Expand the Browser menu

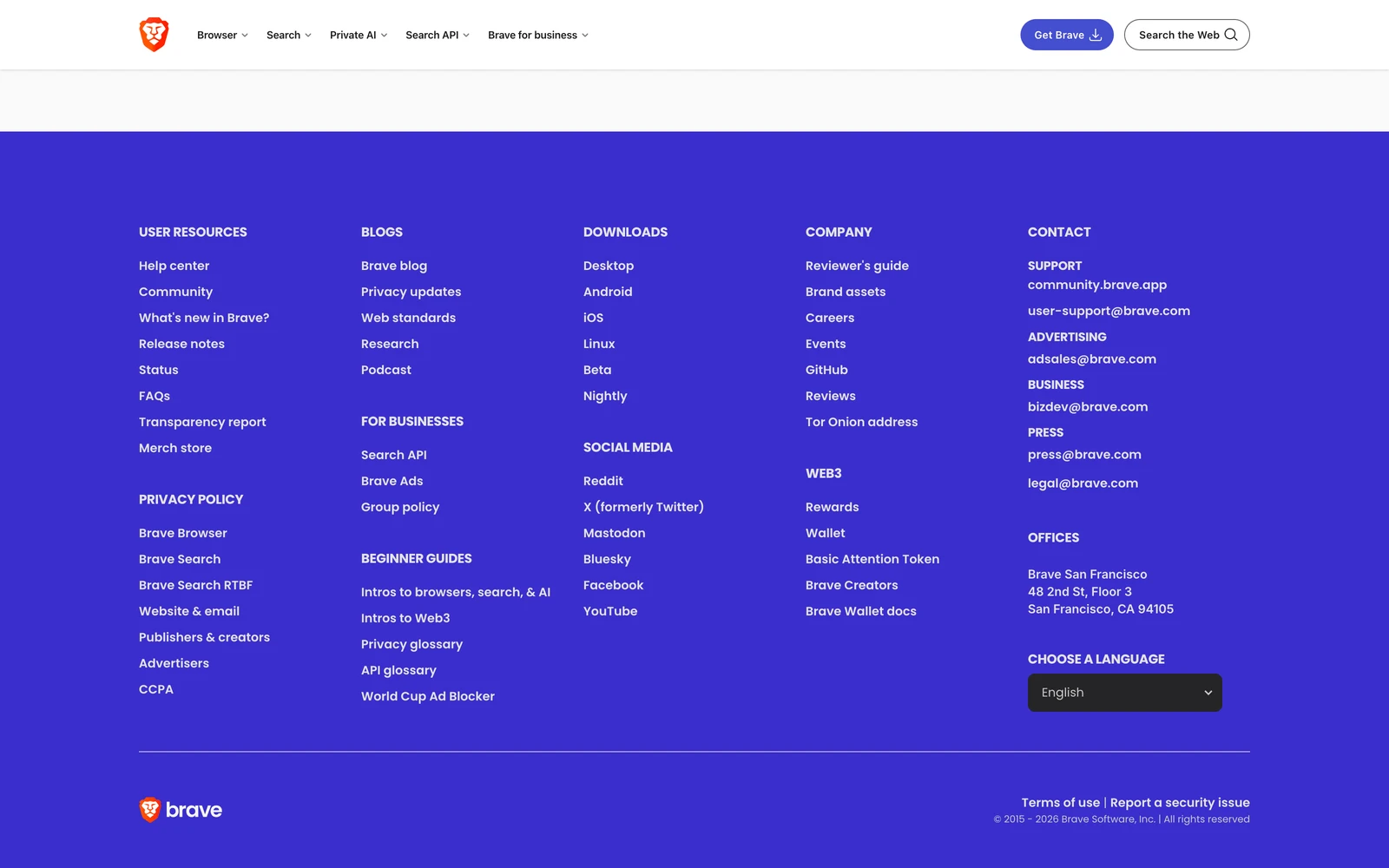222,35
